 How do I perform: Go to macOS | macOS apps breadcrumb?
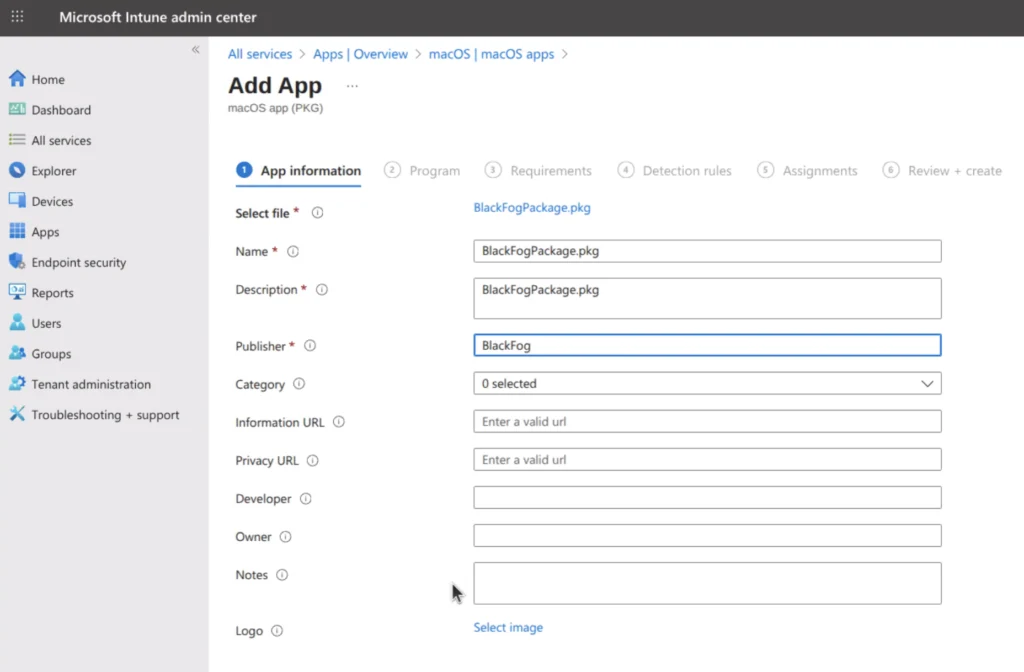point(491,54)
